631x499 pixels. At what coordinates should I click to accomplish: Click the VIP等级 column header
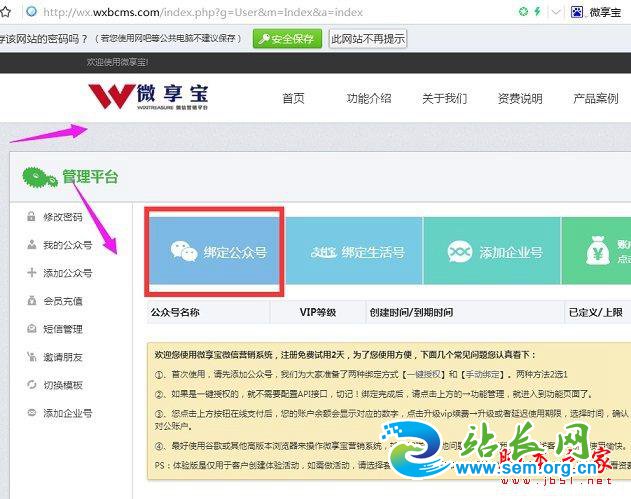(318, 312)
